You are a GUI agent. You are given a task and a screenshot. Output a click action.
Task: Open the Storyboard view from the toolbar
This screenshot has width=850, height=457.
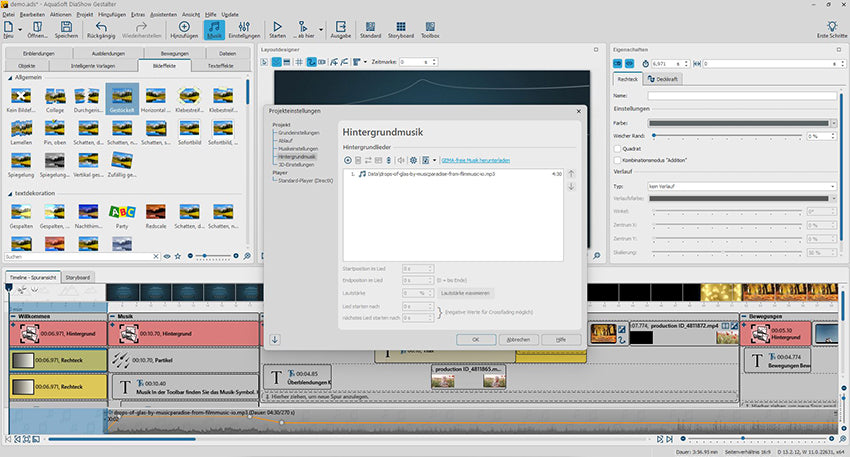coord(401,29)
